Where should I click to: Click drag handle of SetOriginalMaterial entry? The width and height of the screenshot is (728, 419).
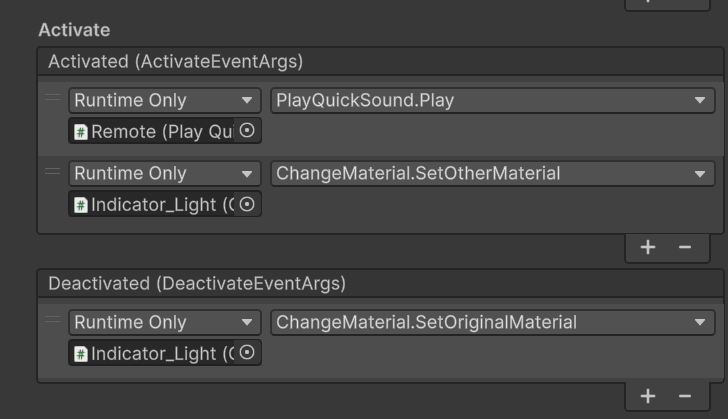pos(53,320)
